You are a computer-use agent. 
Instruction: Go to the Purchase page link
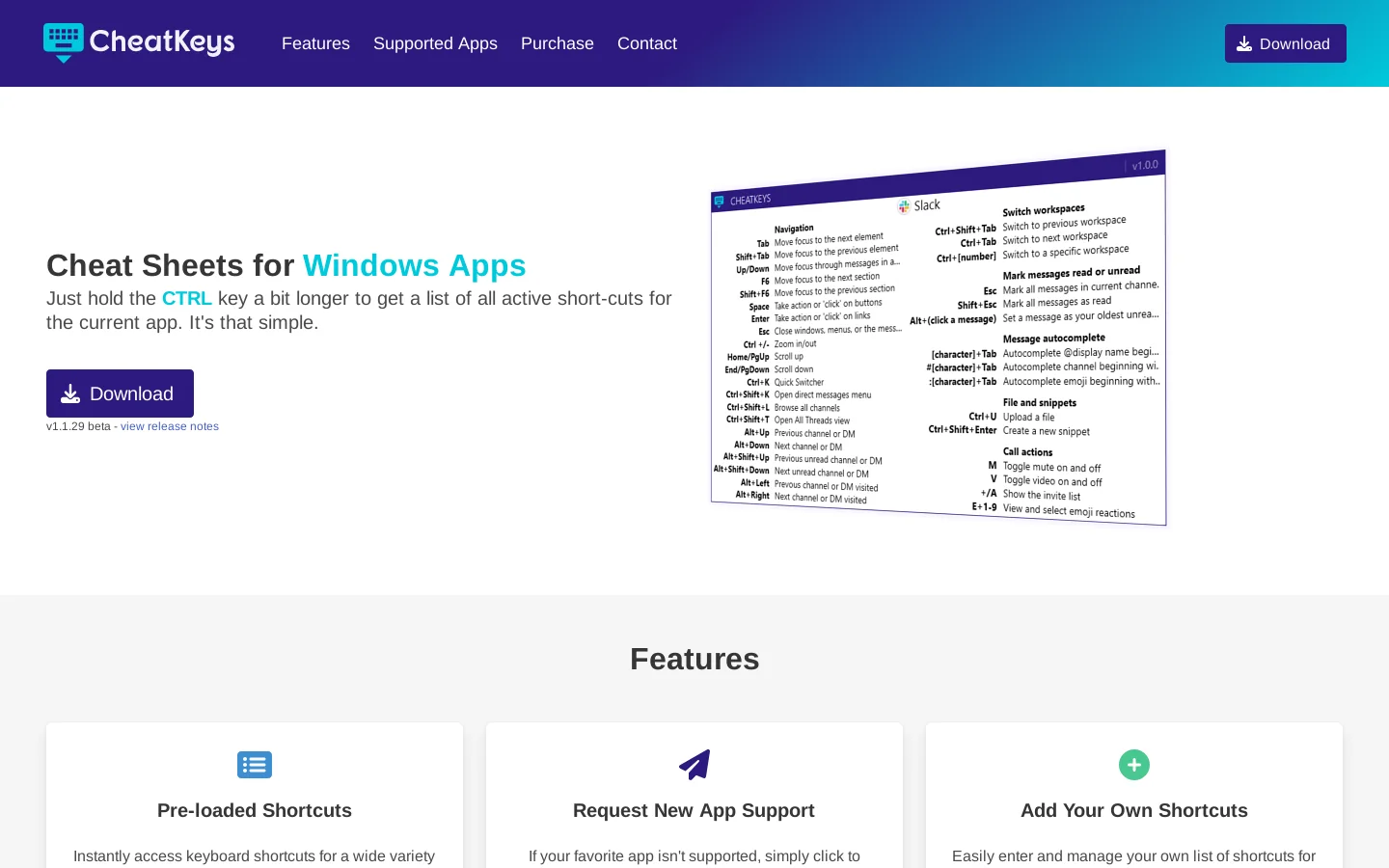coord(558,43)
